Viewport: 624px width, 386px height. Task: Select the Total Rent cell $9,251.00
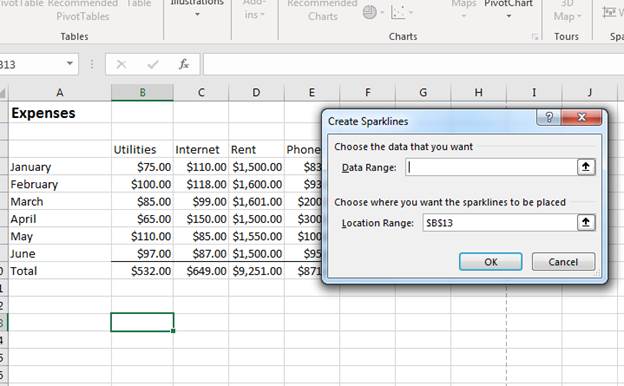[x=256, y=271]
